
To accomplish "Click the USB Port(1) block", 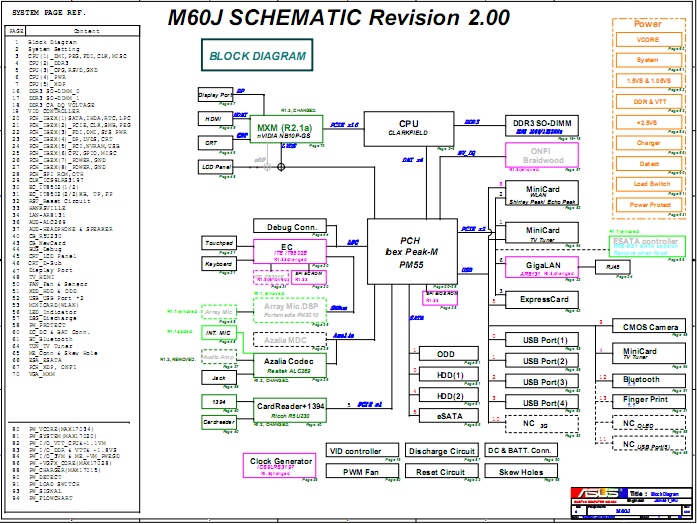I will pyautogui.click(x=542, y=340).
